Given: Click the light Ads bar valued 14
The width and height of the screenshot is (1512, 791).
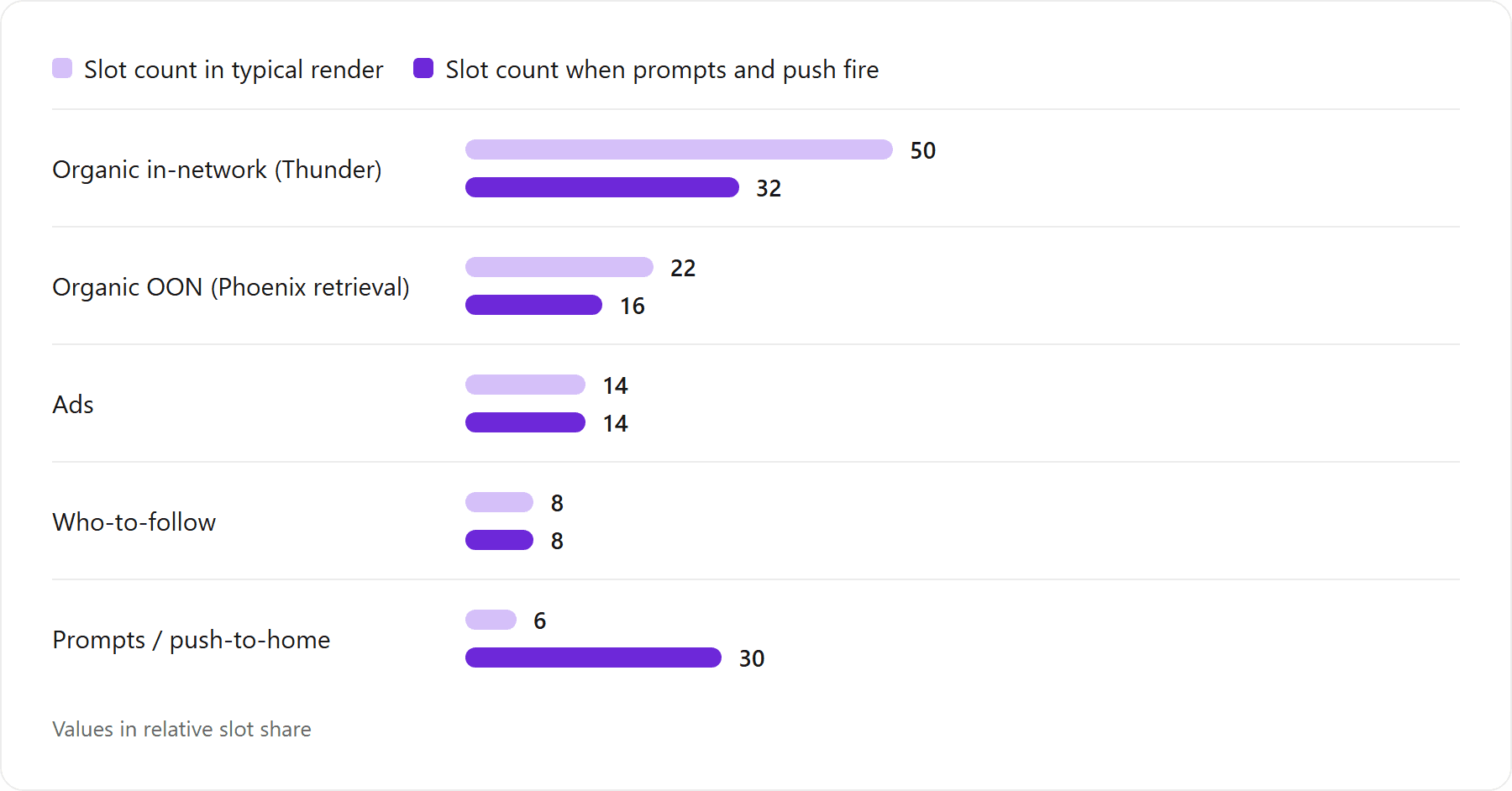Looking at the screenshot, I should (525, 385).
